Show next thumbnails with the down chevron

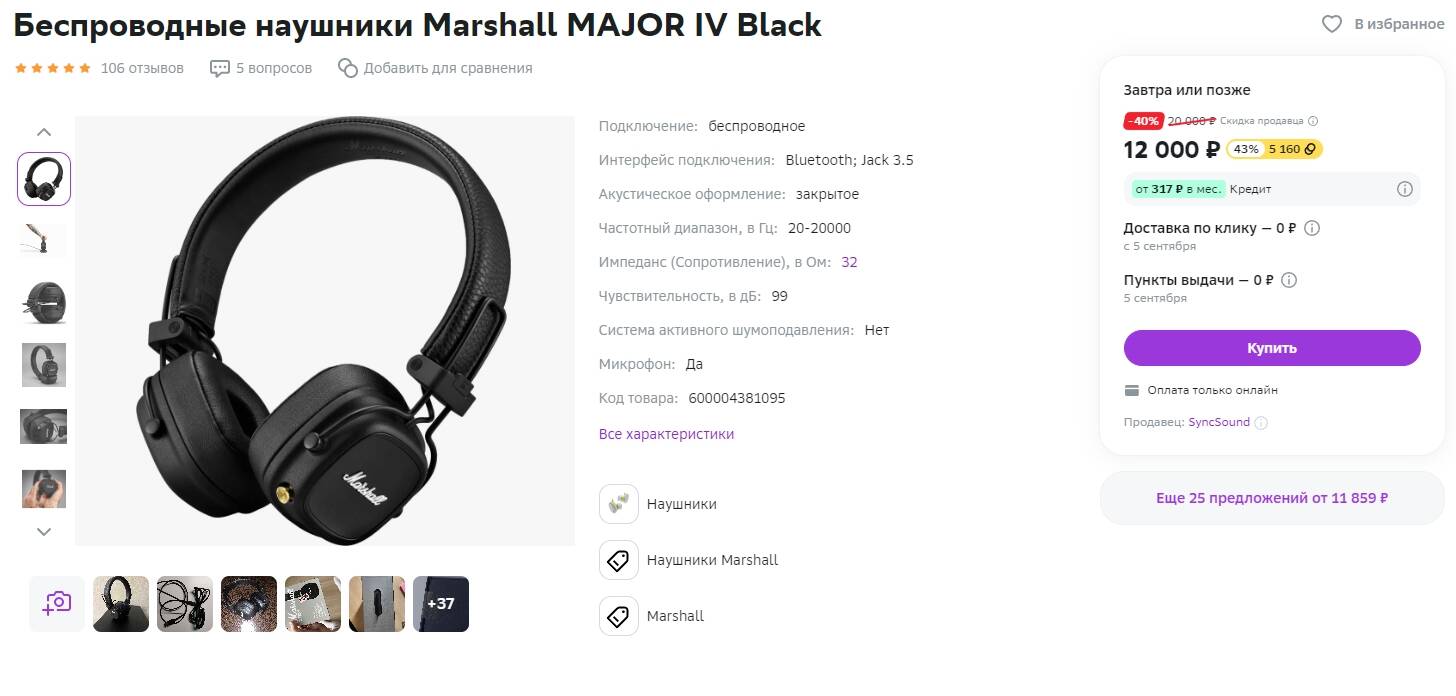tap(44, 532)
